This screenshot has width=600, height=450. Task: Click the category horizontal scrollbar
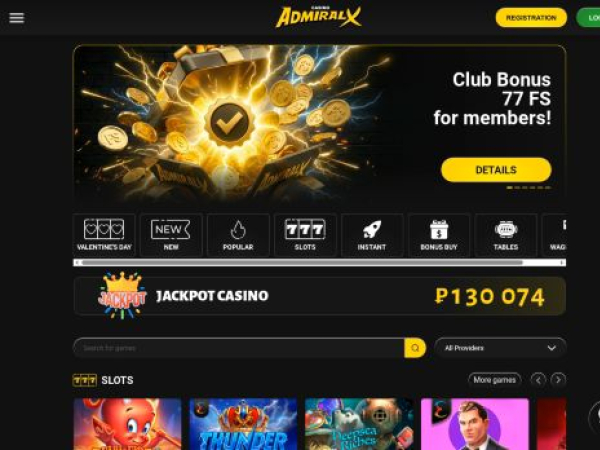(x=320, y=262)
